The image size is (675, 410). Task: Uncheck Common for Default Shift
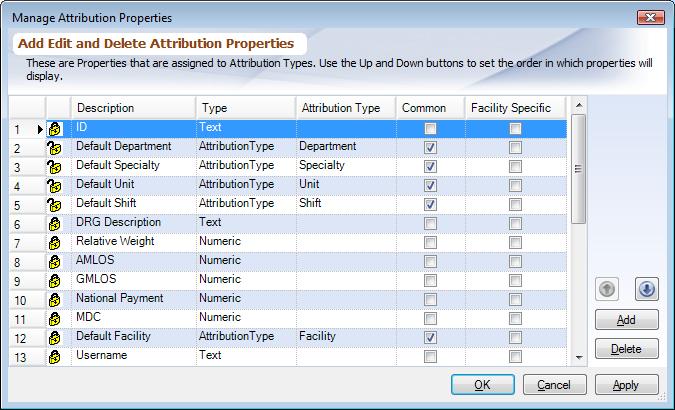click(430, 204)
